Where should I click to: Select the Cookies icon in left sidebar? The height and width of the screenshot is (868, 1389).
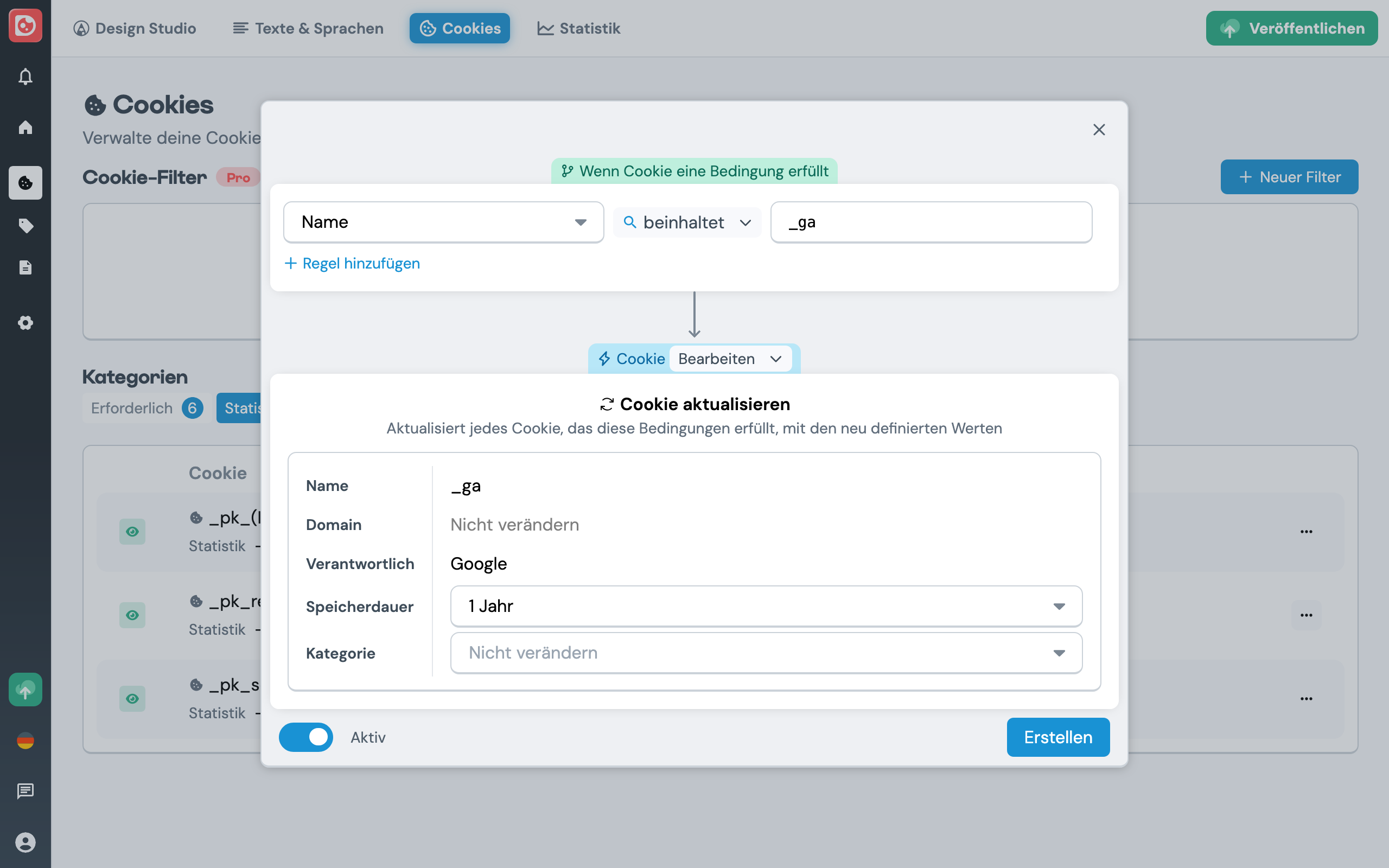click(x=26, y=183)
